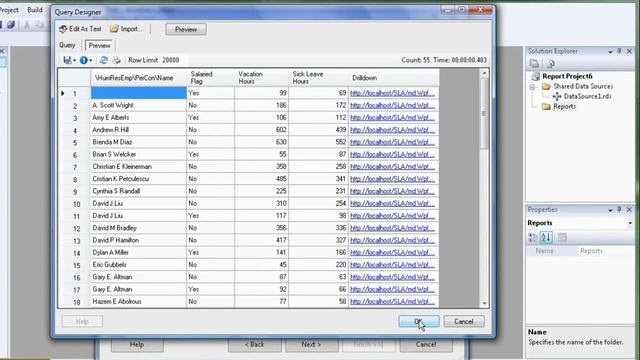
Task: Select the Shared Data Sources folder
Action: coord(583,86)
